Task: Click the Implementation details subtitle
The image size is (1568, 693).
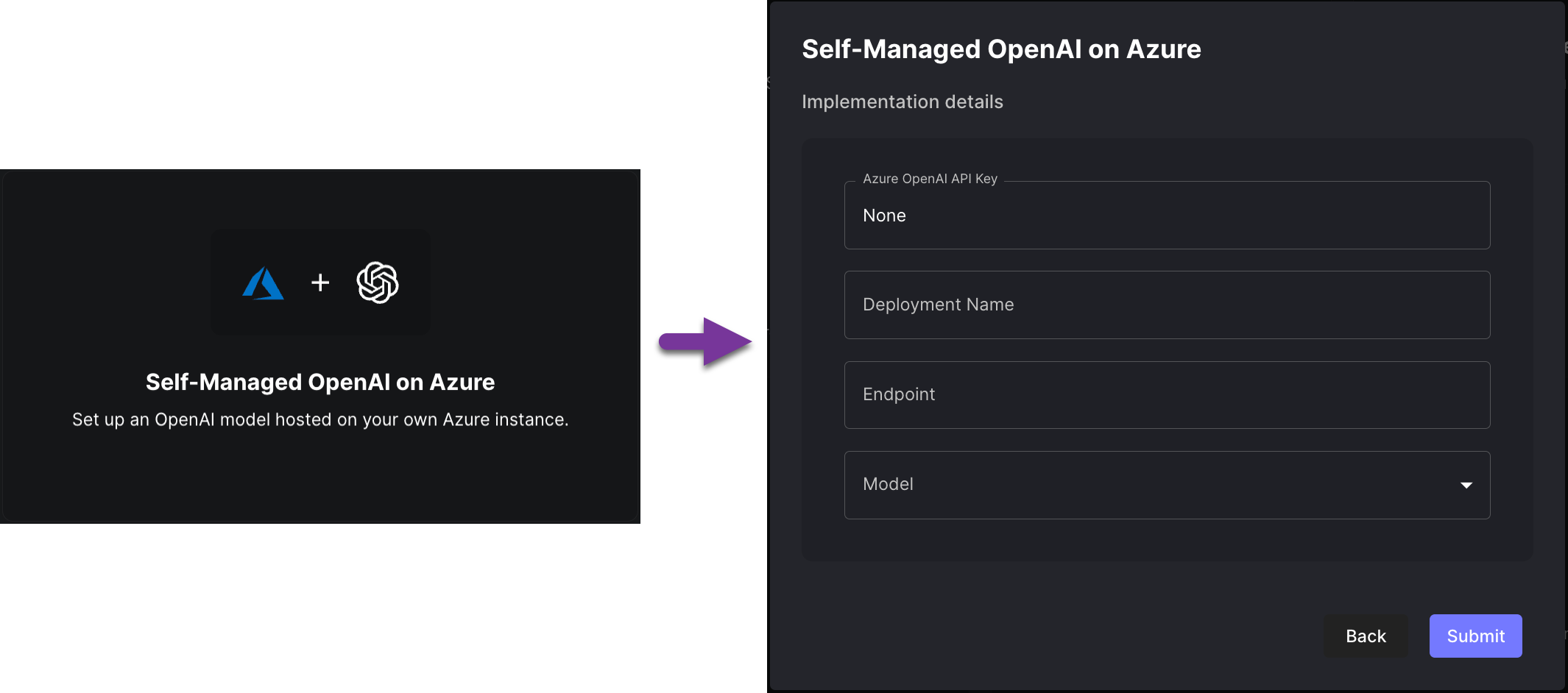Action: (x=902, y=102)
